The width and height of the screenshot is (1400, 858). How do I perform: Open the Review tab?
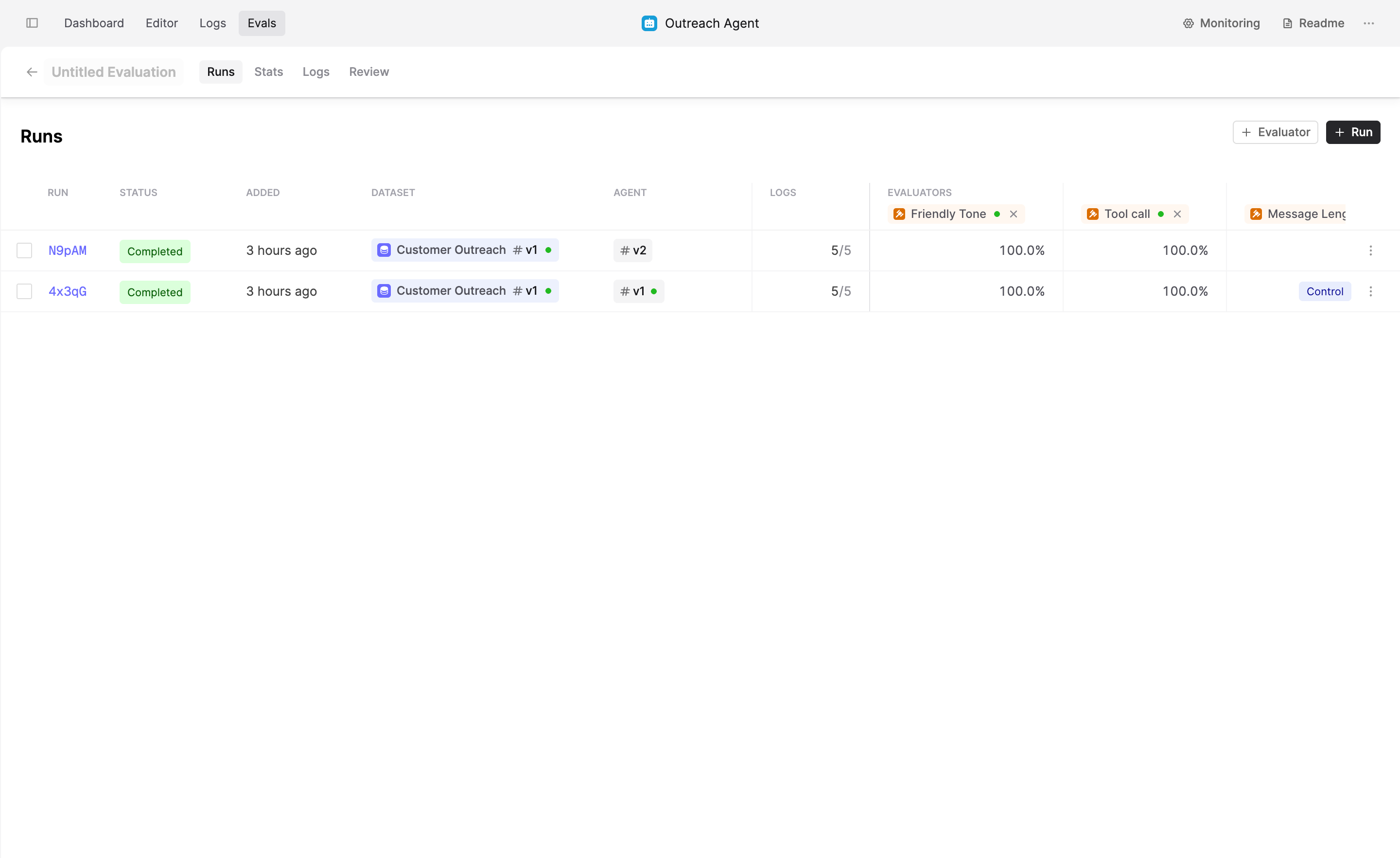(x=369, y=71)
